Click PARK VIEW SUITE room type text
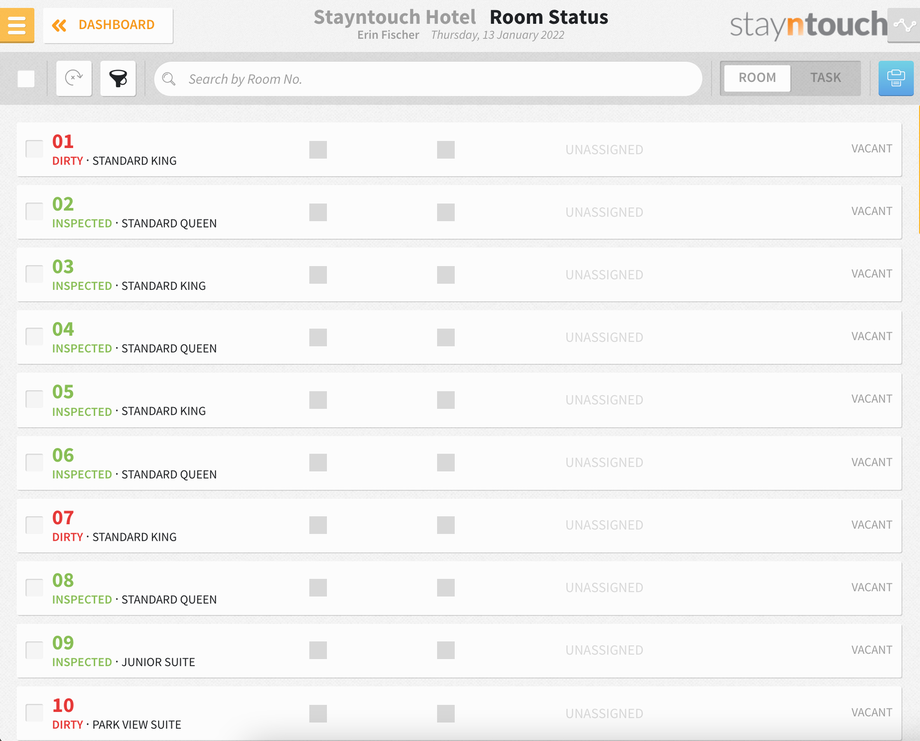 pos(137,725)
